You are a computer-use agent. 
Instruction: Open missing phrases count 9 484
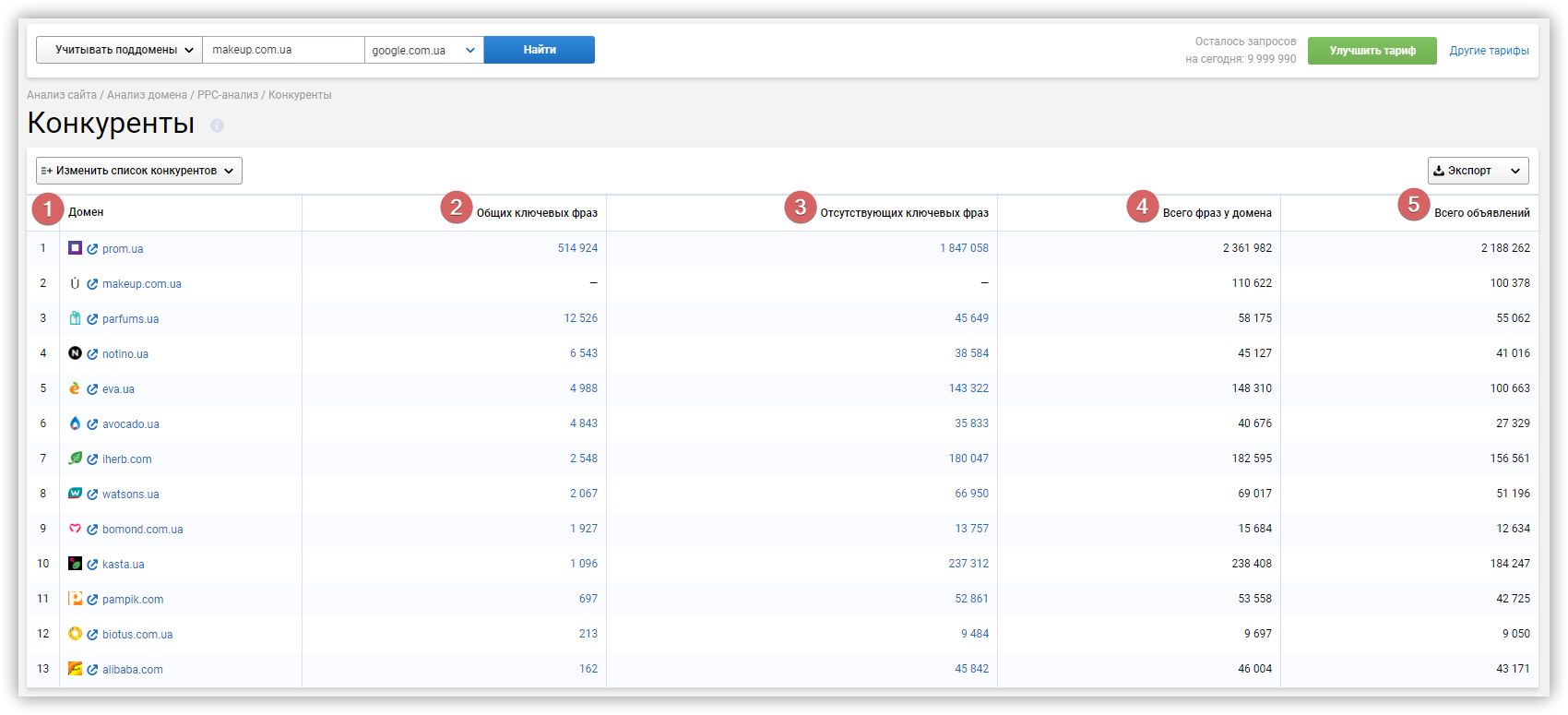coord(975,634)
